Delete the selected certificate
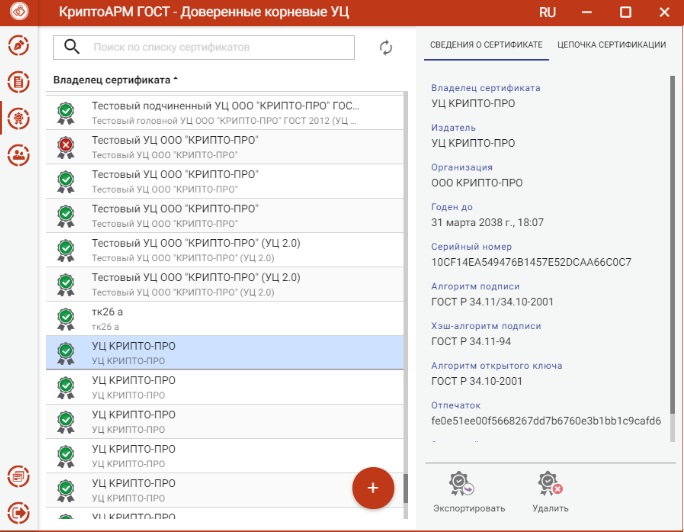Viewport: 684px width, 532px height. click(550, 492)
